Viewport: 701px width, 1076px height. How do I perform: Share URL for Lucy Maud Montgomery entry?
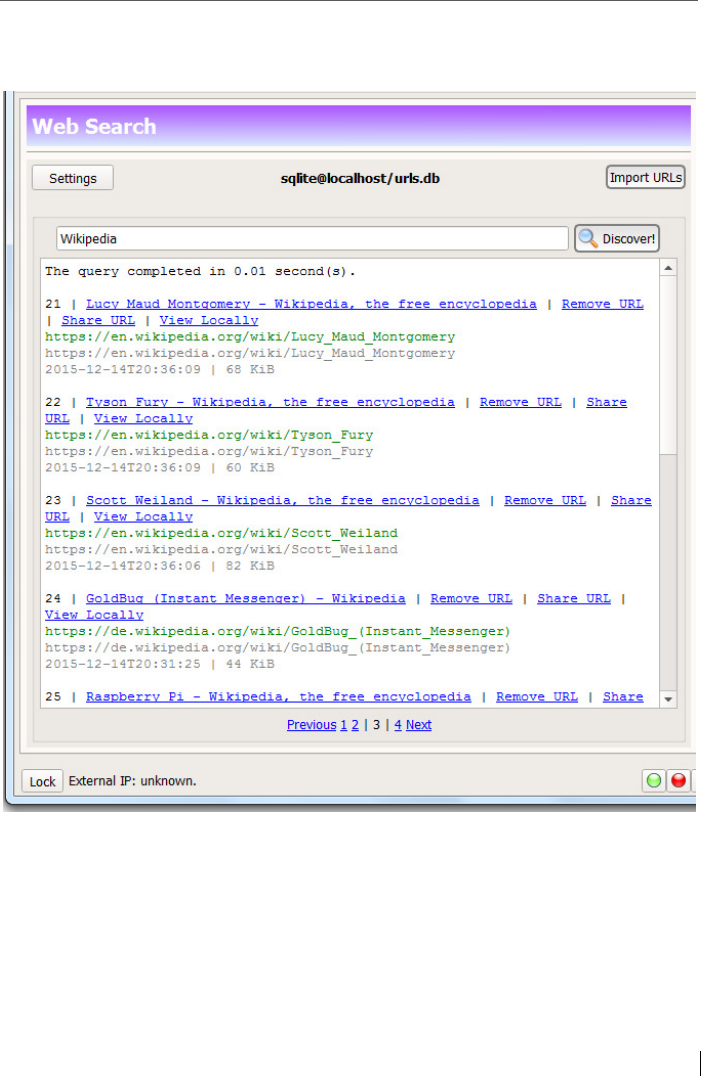[x=98, y=320]
